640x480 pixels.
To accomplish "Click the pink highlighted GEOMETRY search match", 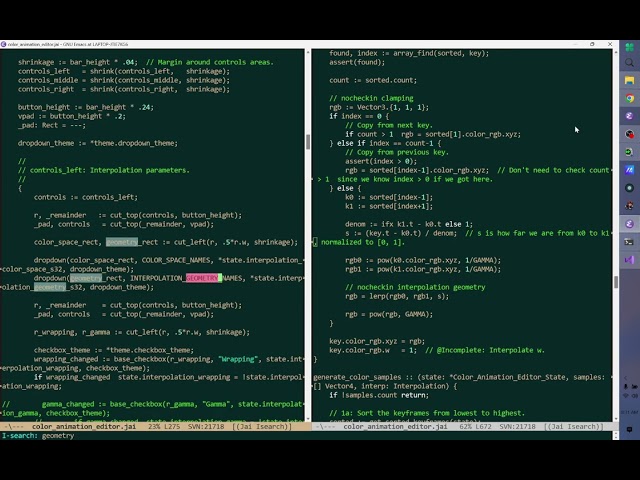I will click(x=202, y=278).
